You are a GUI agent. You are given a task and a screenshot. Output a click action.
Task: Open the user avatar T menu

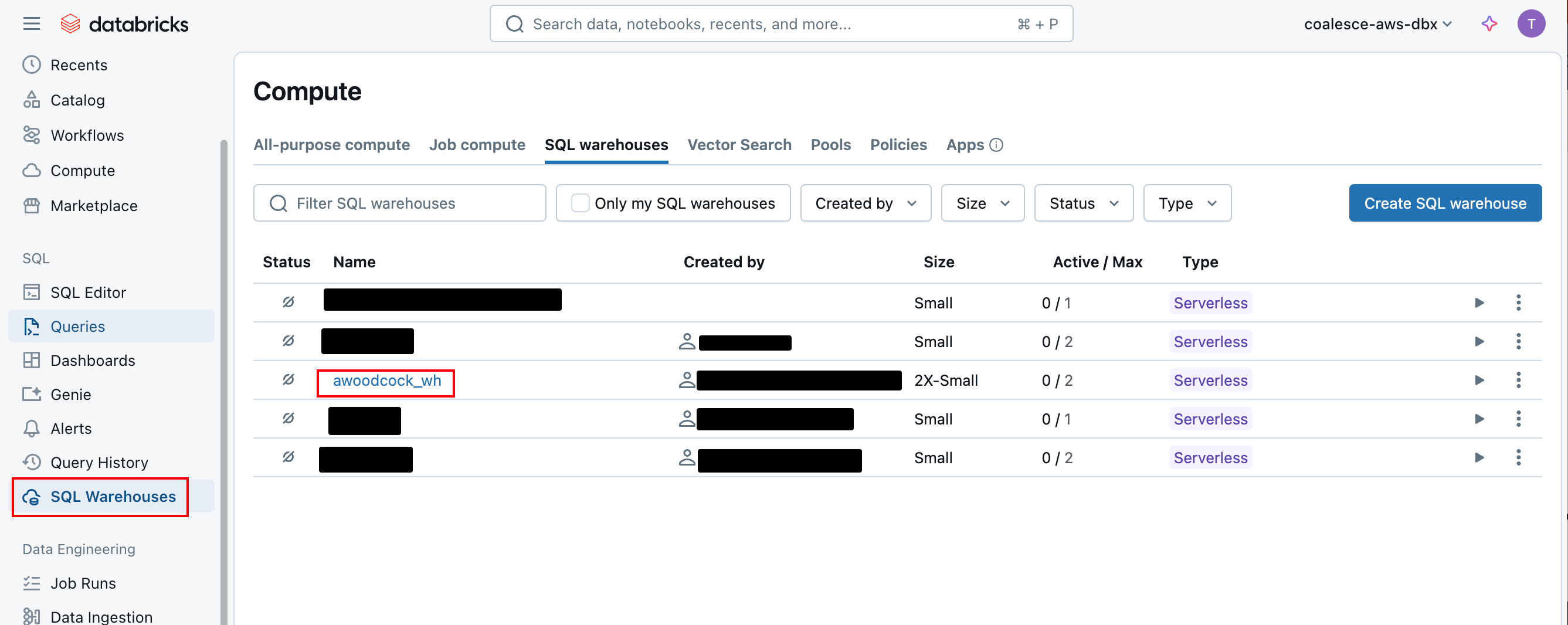pyautogui.click(x=1531, y=23)
